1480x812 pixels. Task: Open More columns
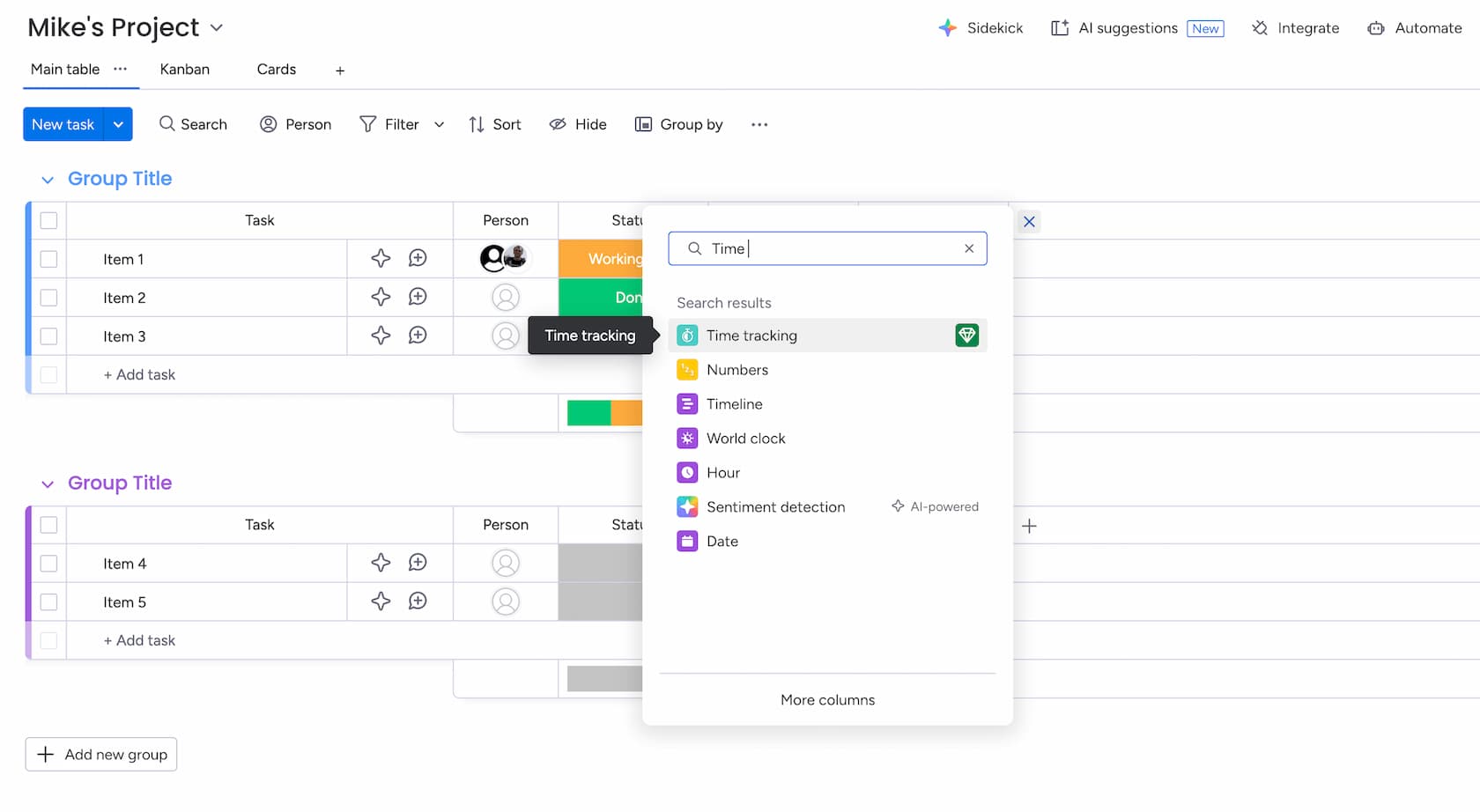click(x=827, y=699)
